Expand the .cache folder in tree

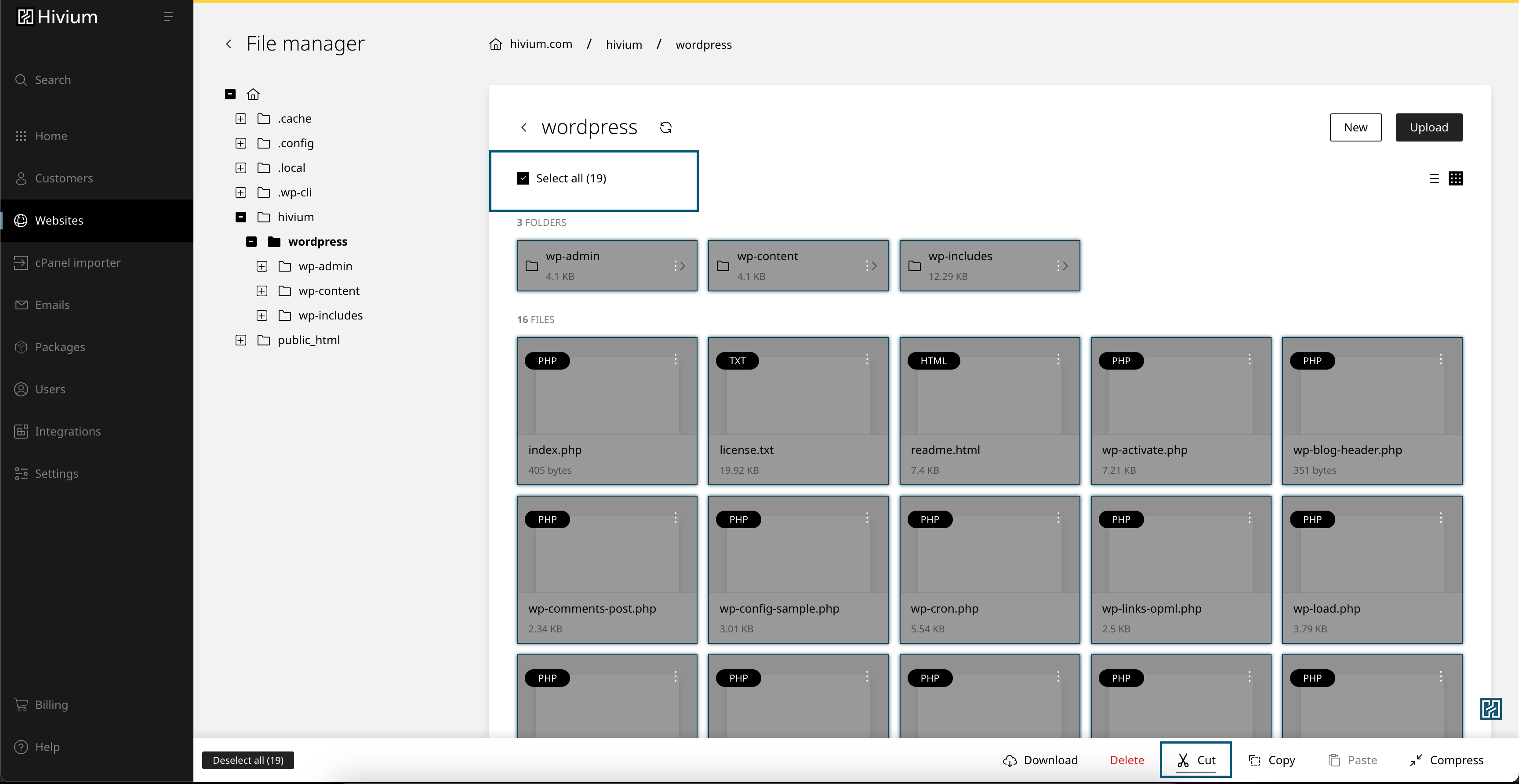[x=240, y=119]
